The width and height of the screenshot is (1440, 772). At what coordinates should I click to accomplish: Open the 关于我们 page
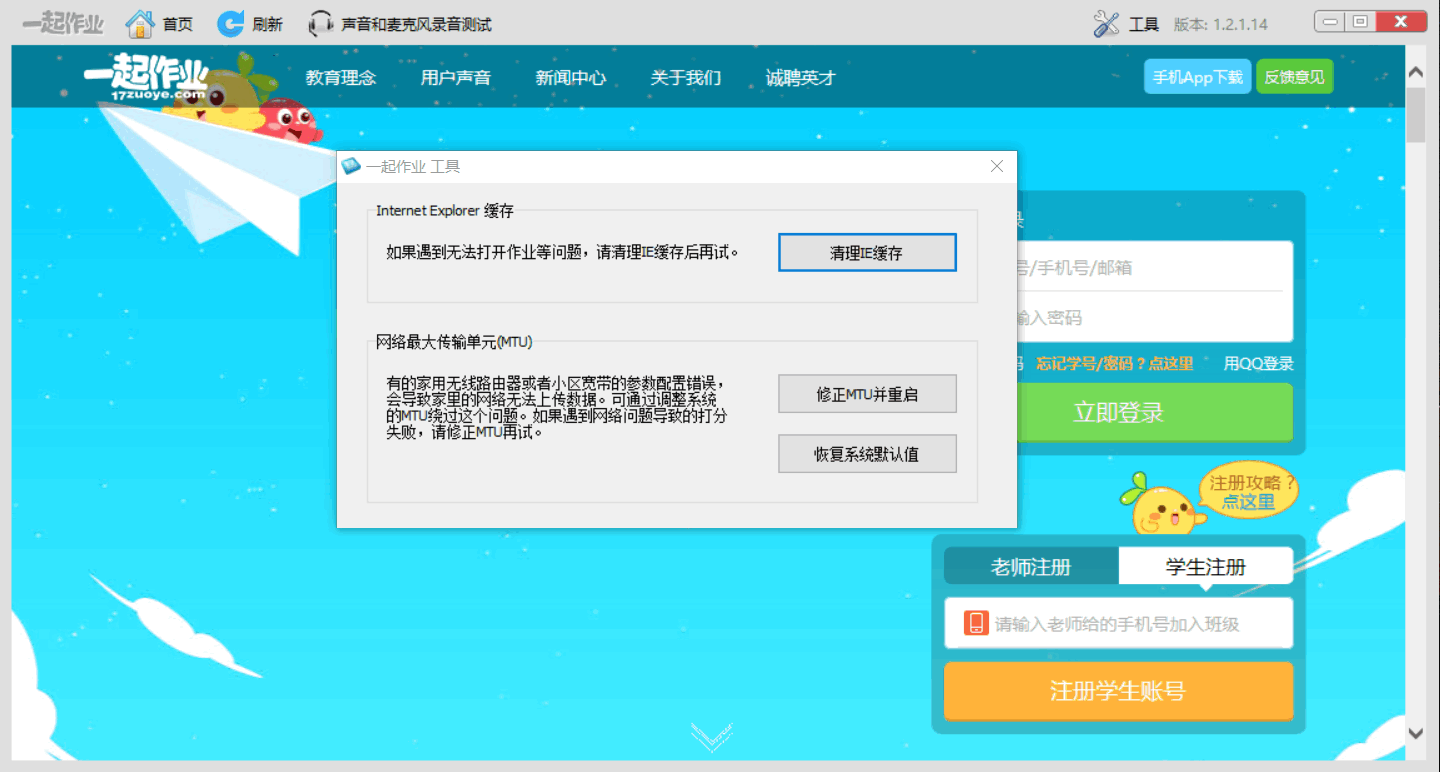pyautogui.click(x=686, y=78)
